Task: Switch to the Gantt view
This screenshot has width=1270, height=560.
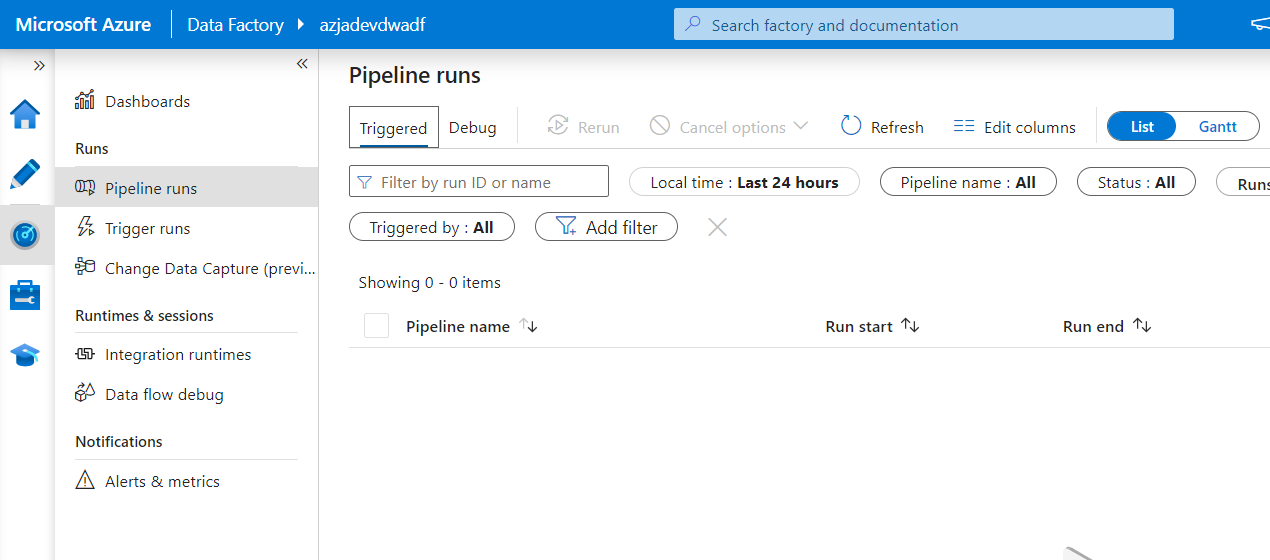Action: pyautogui.click(x=1218, y=127)
